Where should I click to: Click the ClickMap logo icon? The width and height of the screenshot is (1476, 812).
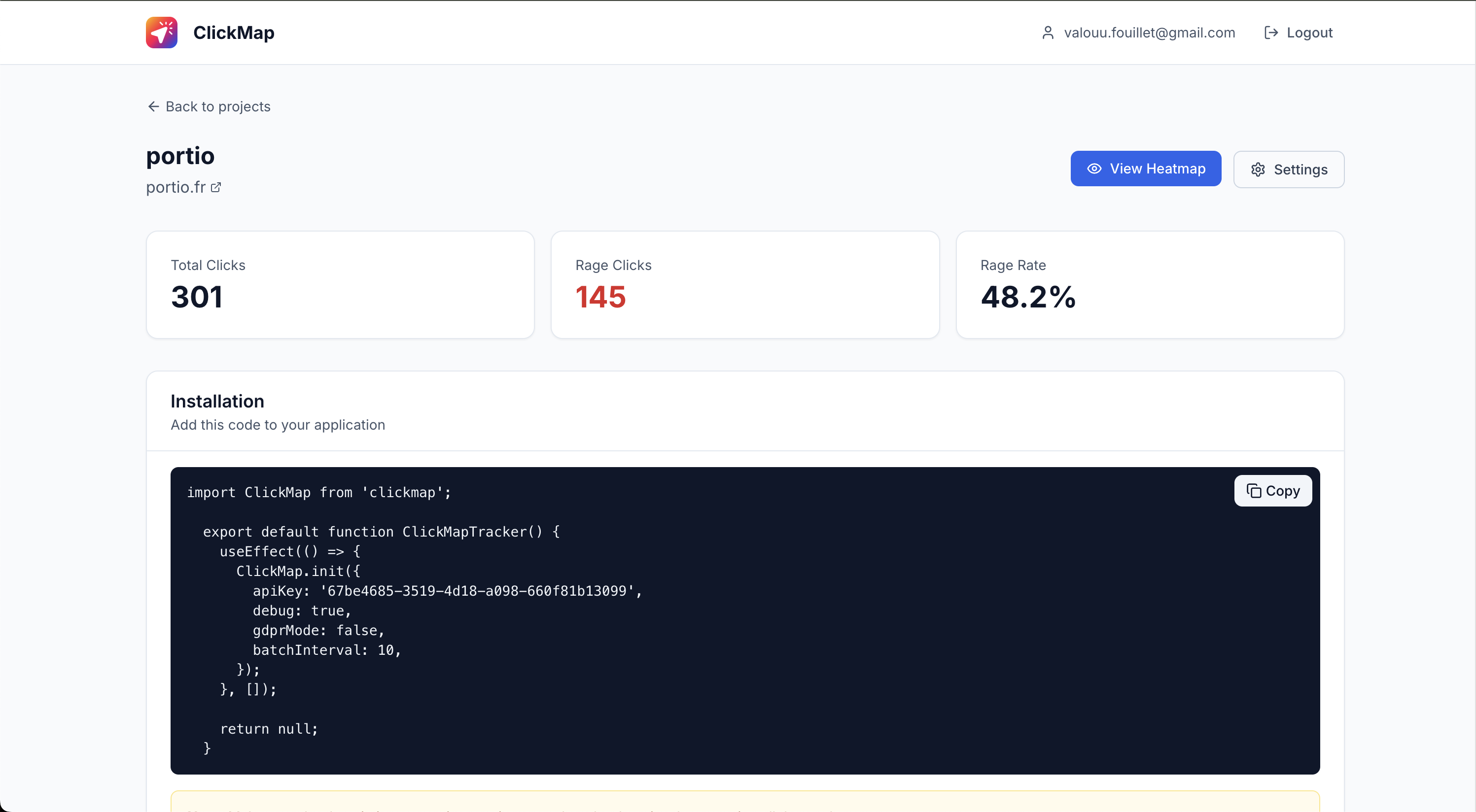pyautogui.click(x=161, y=32)
